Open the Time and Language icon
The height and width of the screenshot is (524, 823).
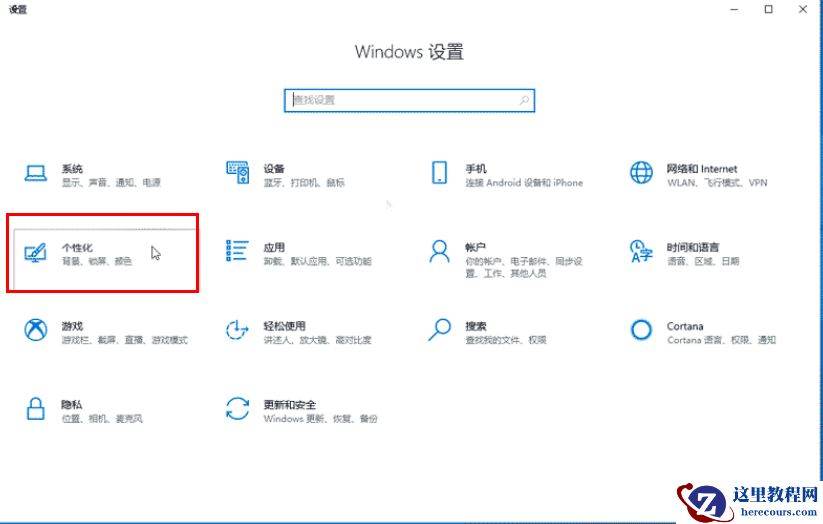point(641,251)
